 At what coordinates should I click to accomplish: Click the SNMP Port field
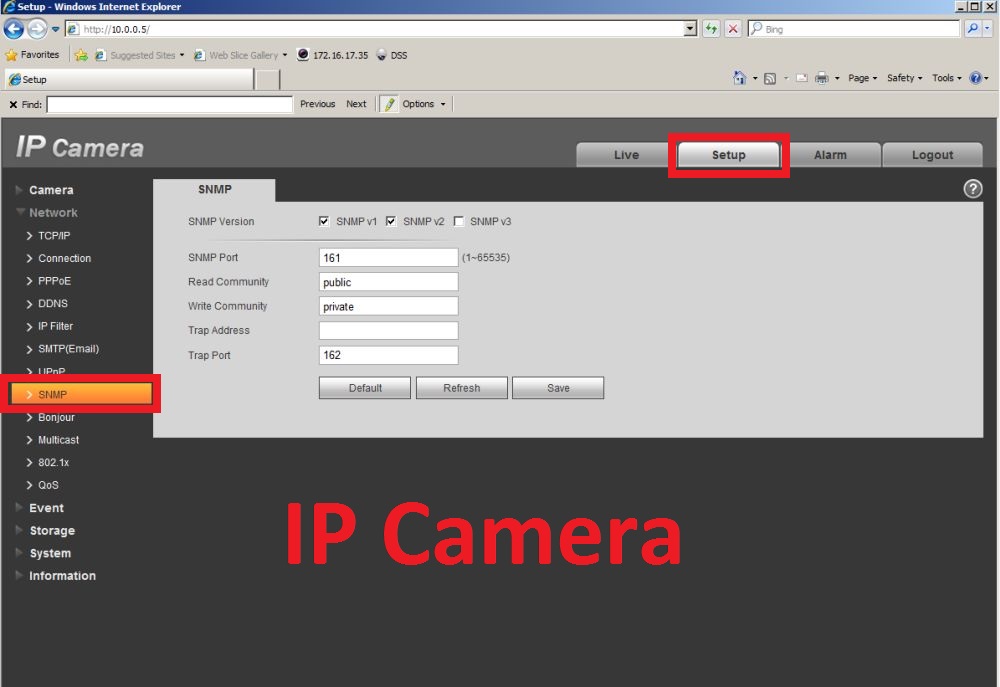pyautogui.click(x=388, y=258)
